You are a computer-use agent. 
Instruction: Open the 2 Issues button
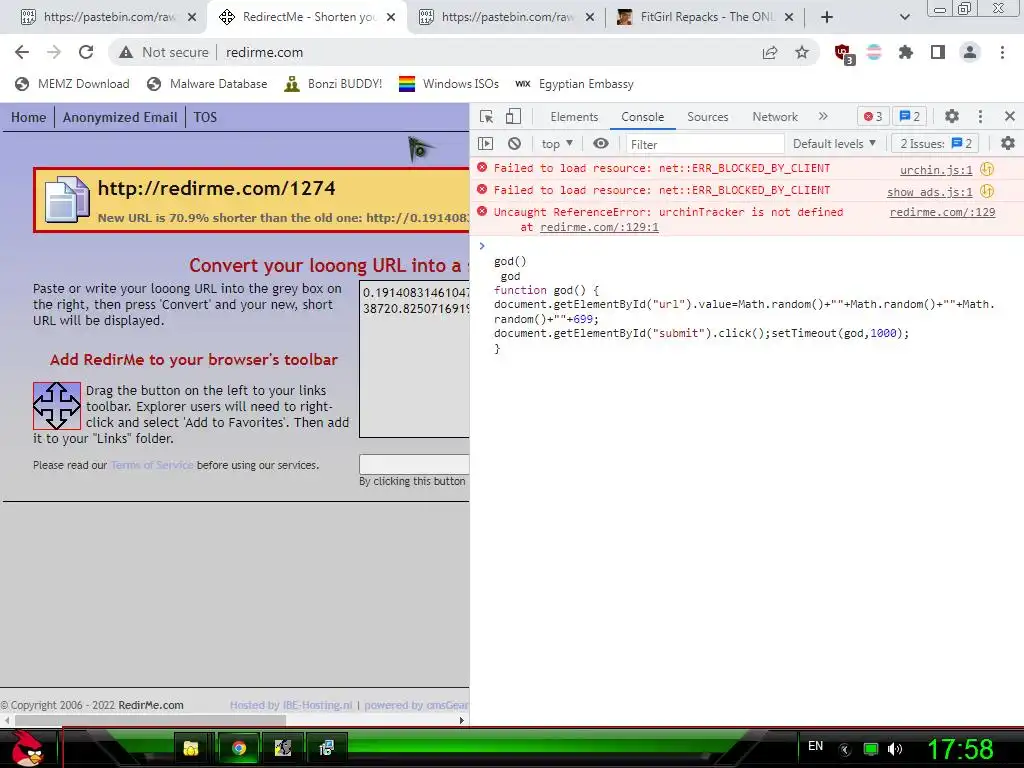(x=935, y=144)
